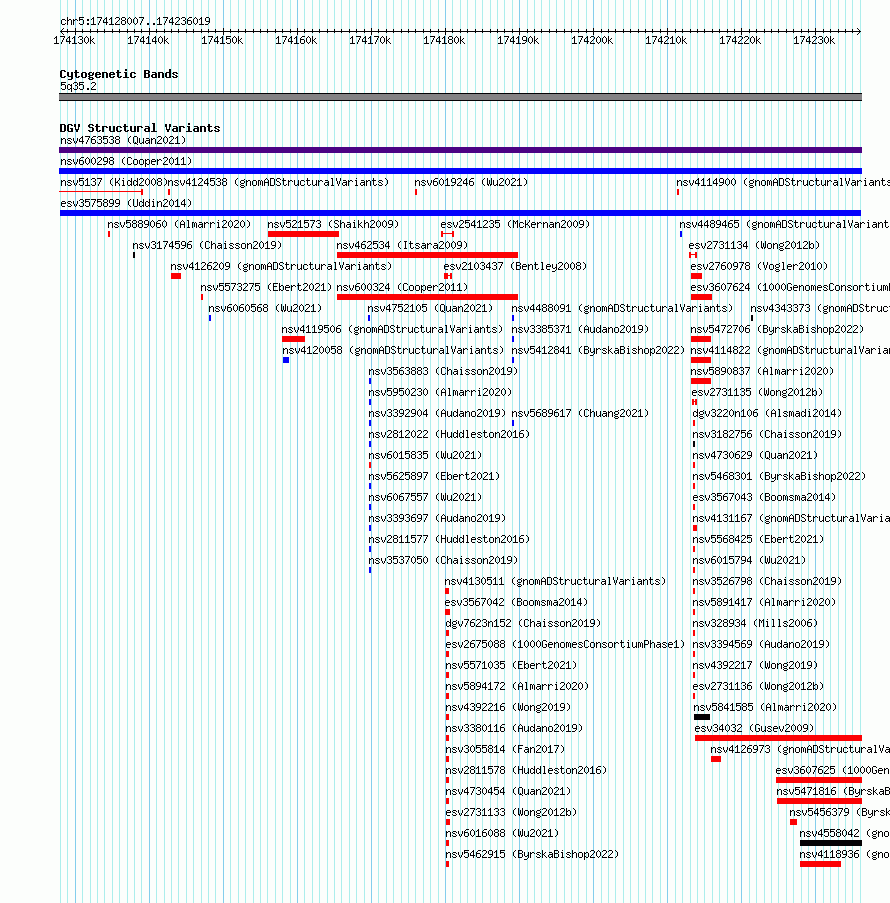Select the red nsv521573 variant bar
Image resolution: width=890 pixels, height=903 pixels.
303,234
